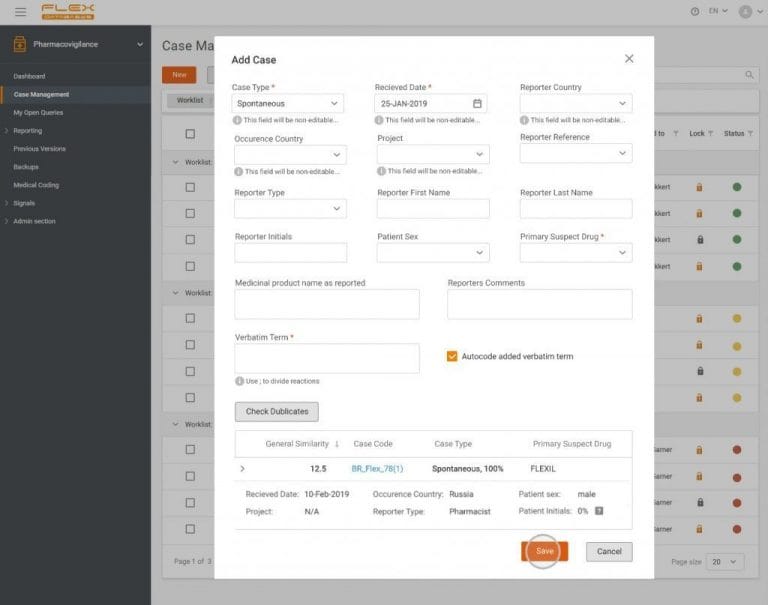The height and width of the screenshot is (605, 768).
Task: Click the Patient Initials question mark icon
Action: coord(599,511)
